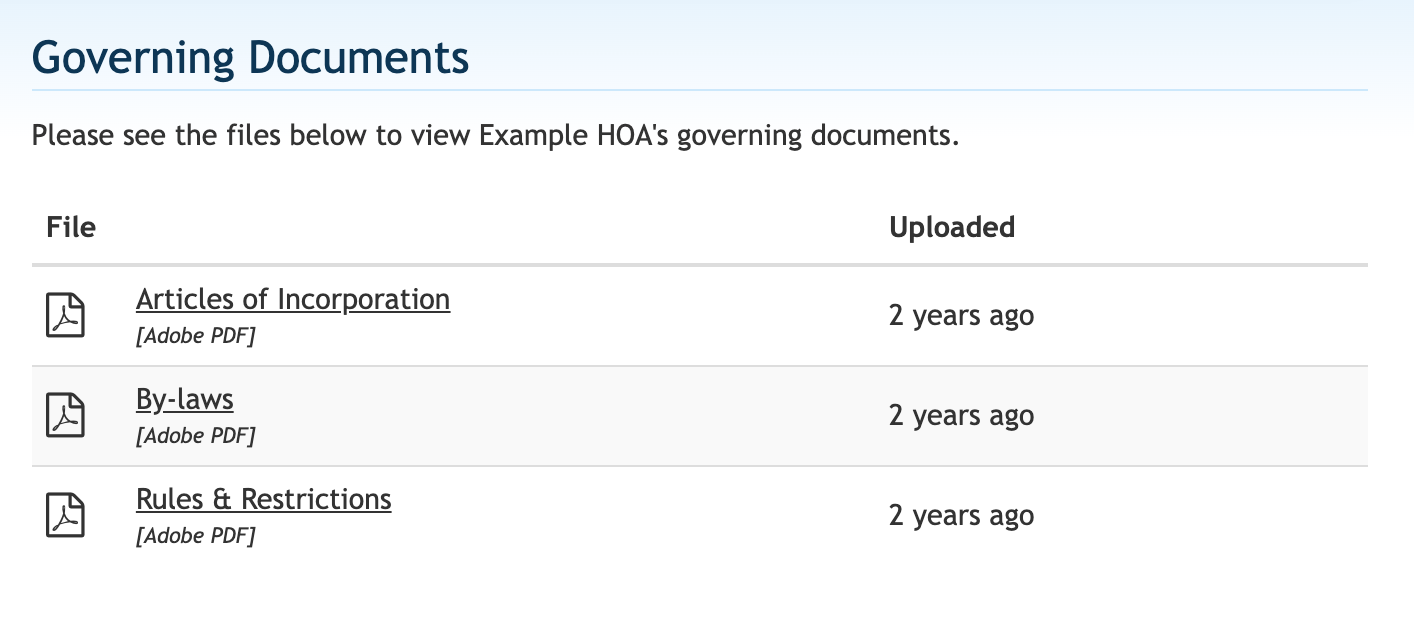Open the Rules & Restrictions link
1414x634 pixels.
(264, 499)
